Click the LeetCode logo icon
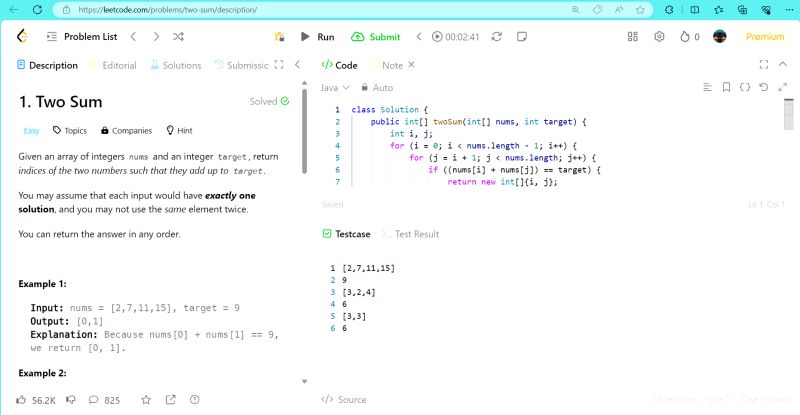This screenshot has height=415, width=800. click(22, 36)
